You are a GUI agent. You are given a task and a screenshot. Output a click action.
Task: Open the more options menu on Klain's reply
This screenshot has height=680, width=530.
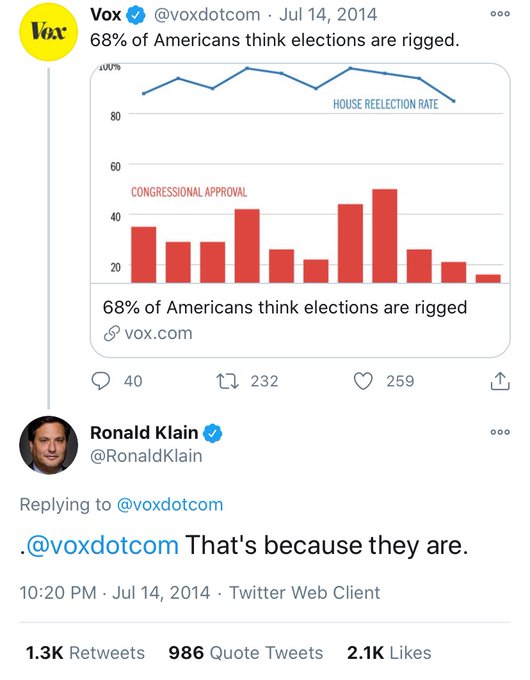(x=500, y=432)
